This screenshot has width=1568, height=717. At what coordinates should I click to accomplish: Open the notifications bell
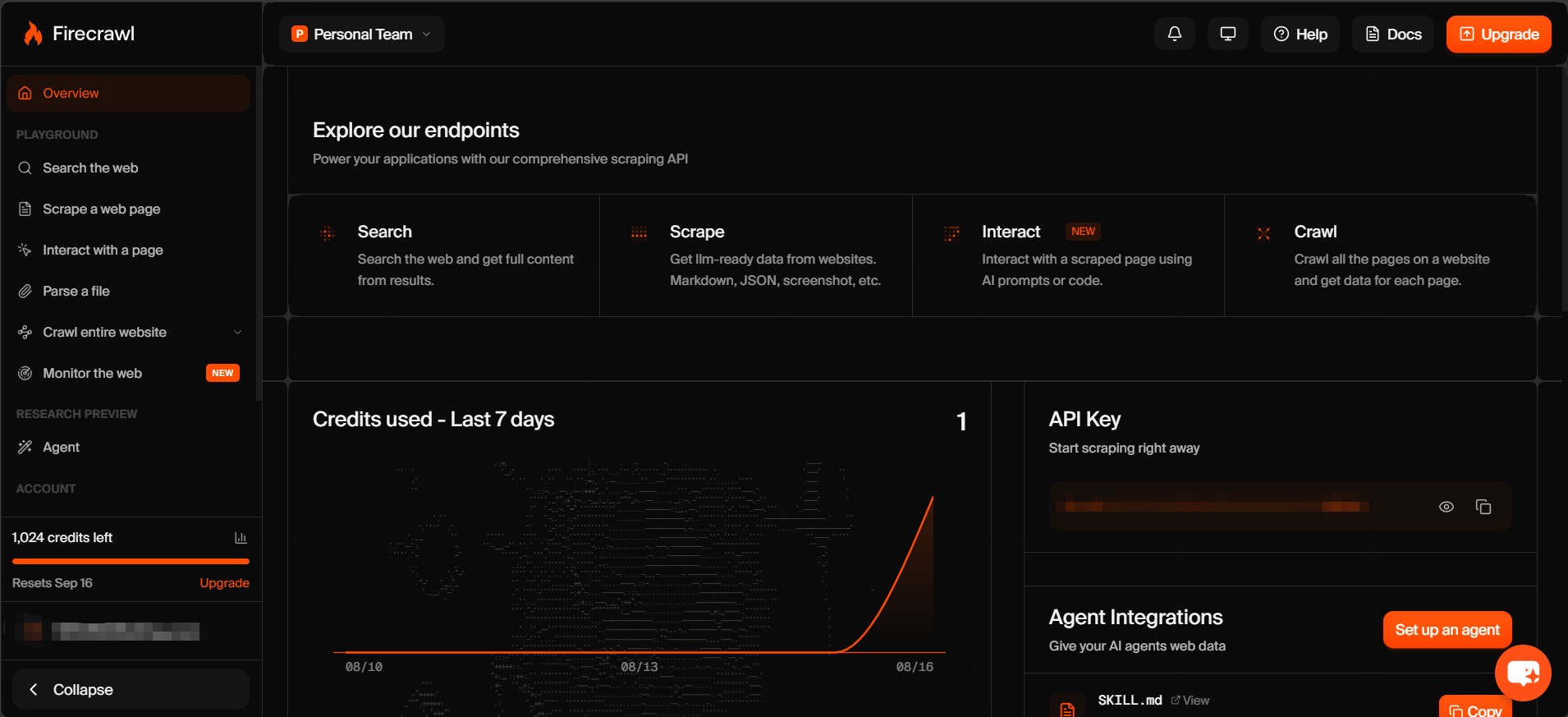tap(1175, 34)
